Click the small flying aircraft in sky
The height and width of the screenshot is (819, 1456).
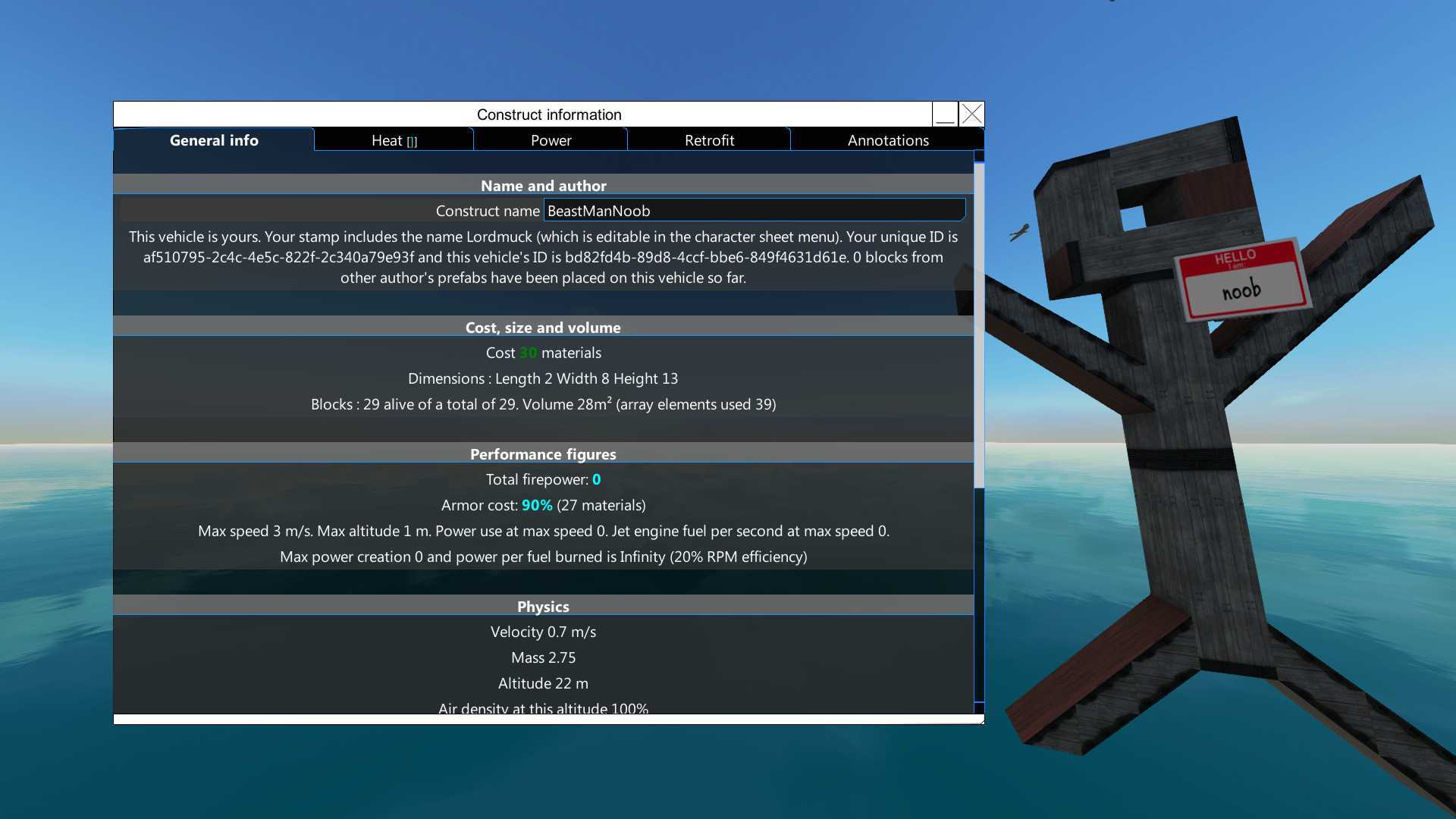point(1019,232)
